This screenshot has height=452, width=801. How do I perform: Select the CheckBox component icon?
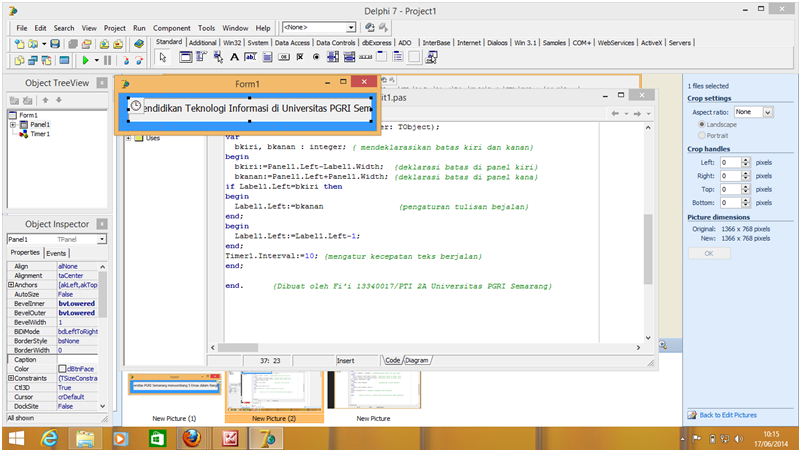[x=300, y=57]
